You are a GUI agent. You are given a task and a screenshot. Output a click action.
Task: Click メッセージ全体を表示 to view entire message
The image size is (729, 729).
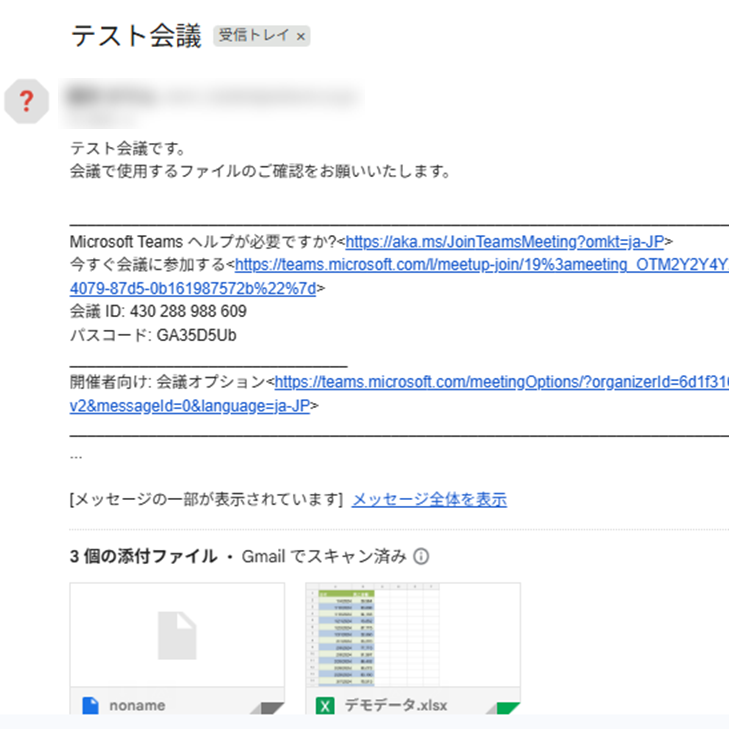point(429,500)
